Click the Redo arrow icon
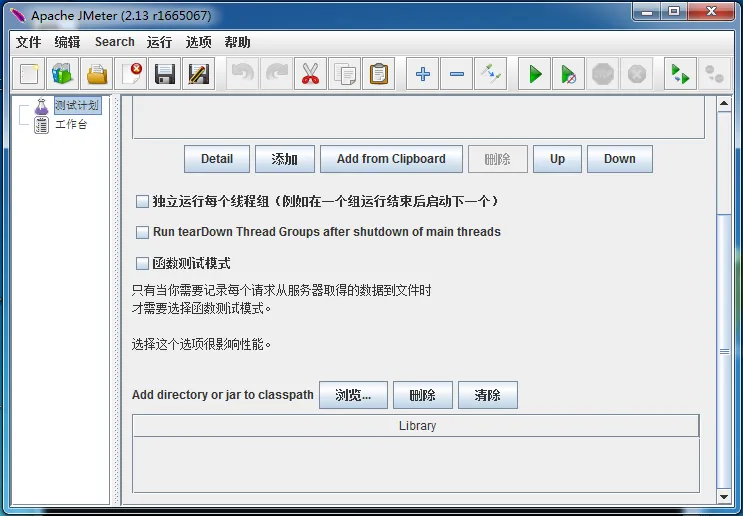This screenshot has height=516, width=743. tap(277, 74)
